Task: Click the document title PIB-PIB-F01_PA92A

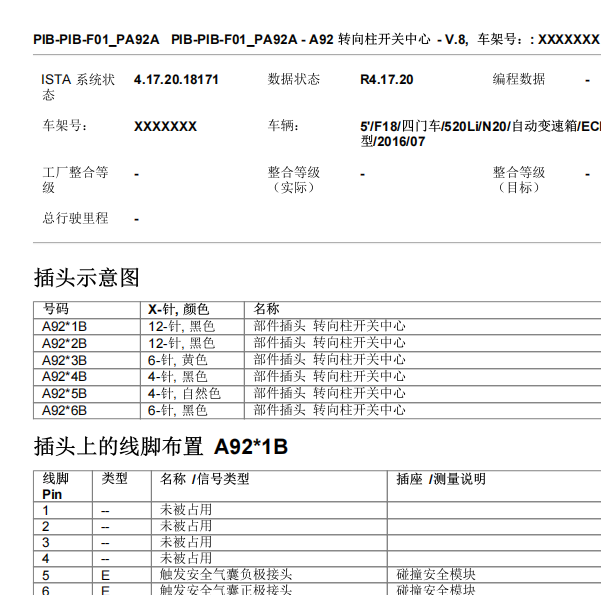Action: point(96,39)
